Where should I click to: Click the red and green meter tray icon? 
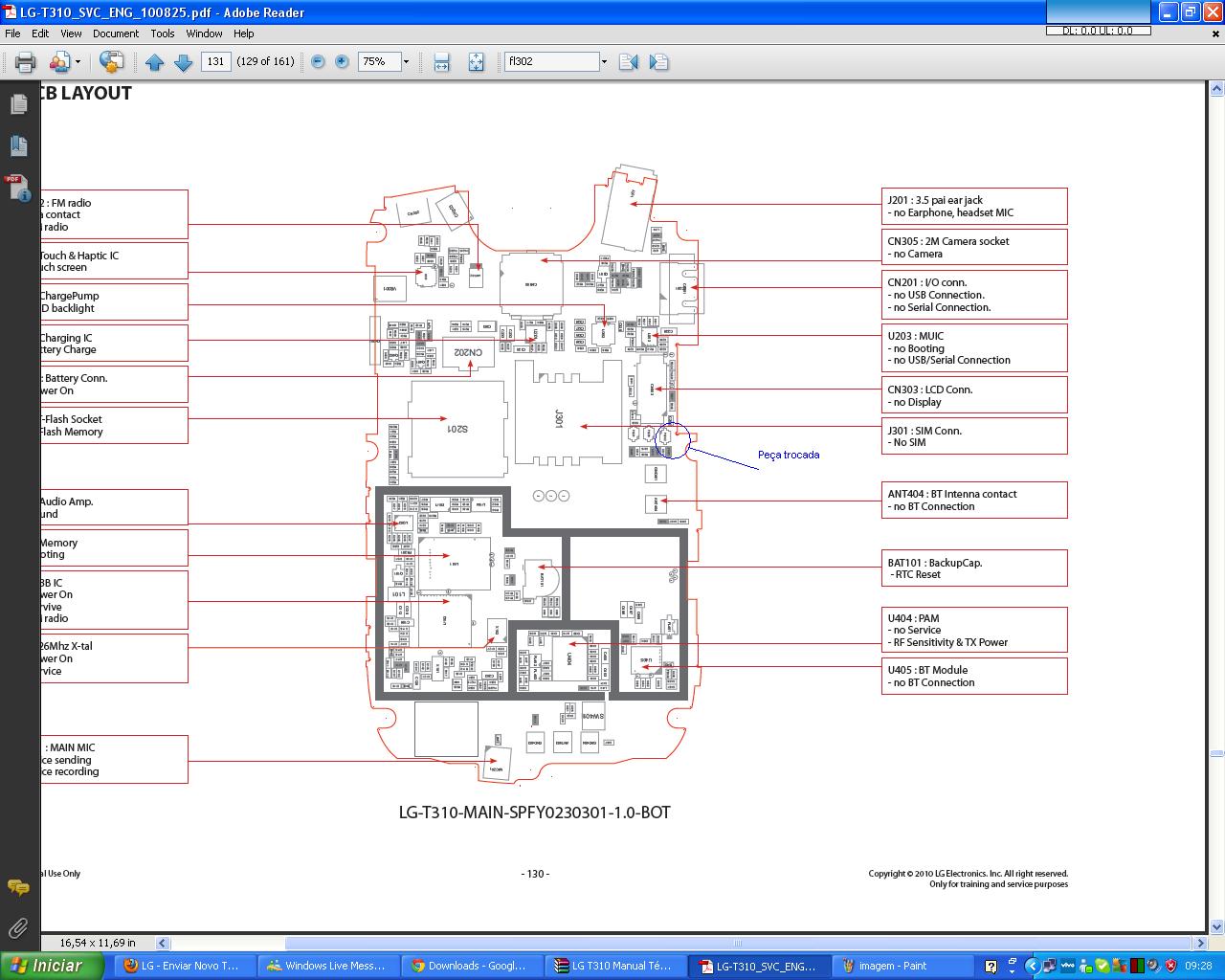click(x=1137, y=966)
